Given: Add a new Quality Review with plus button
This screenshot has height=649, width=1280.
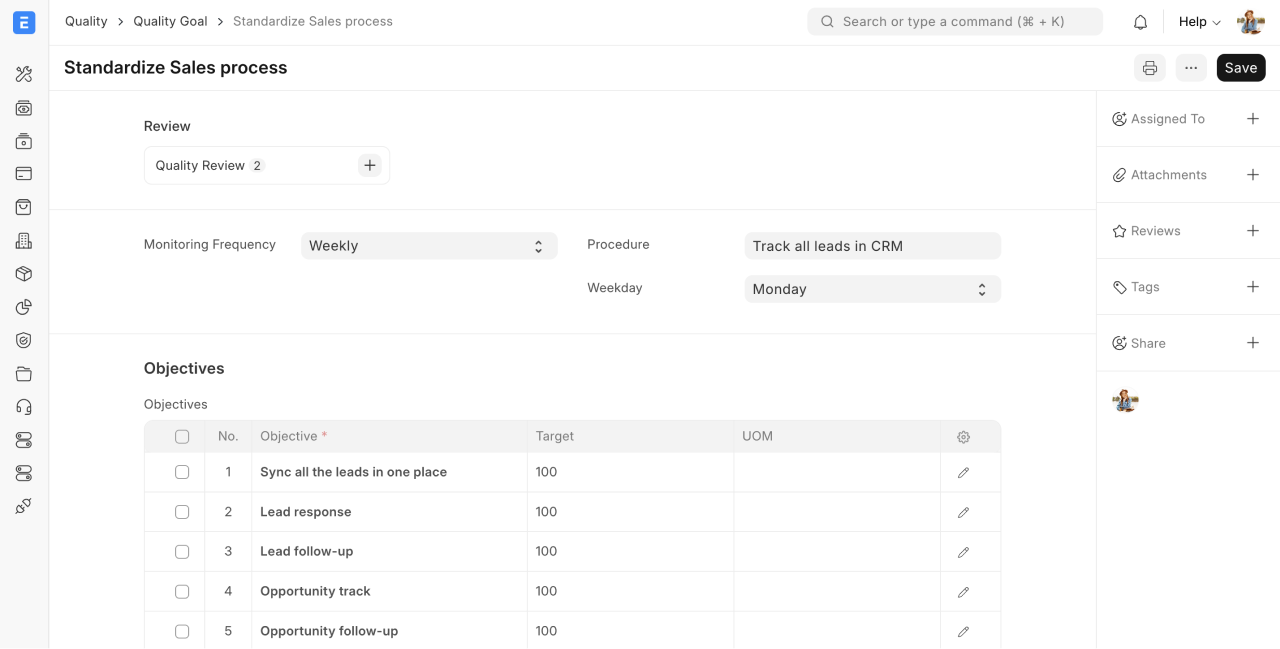Looking at the screenshot, I should click(x=370, y=166).
